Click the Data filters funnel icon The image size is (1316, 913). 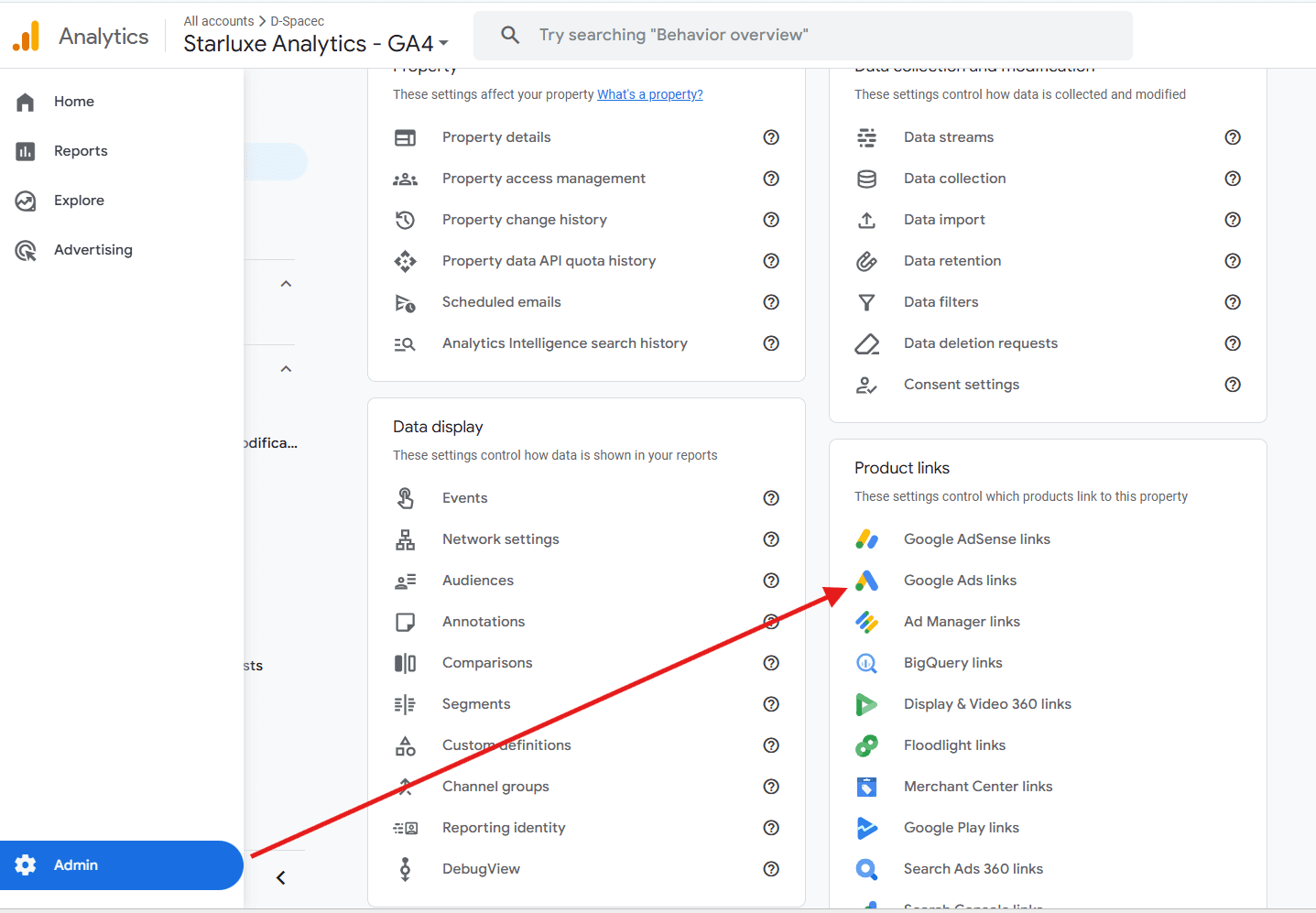[x=866, y=302]
